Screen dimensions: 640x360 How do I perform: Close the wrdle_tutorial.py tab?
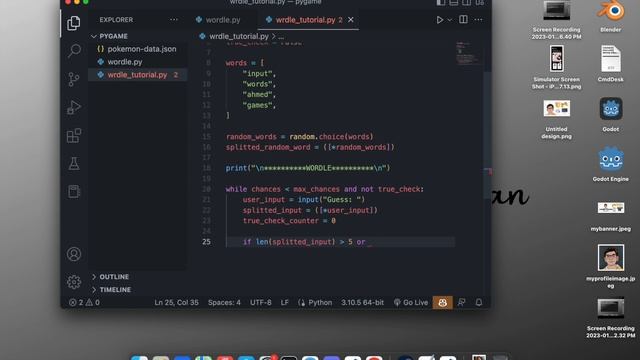[x=351, y=20]
